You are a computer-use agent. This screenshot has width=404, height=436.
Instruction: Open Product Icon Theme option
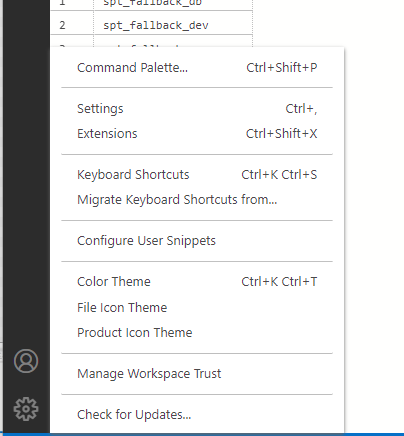[197, 333]
